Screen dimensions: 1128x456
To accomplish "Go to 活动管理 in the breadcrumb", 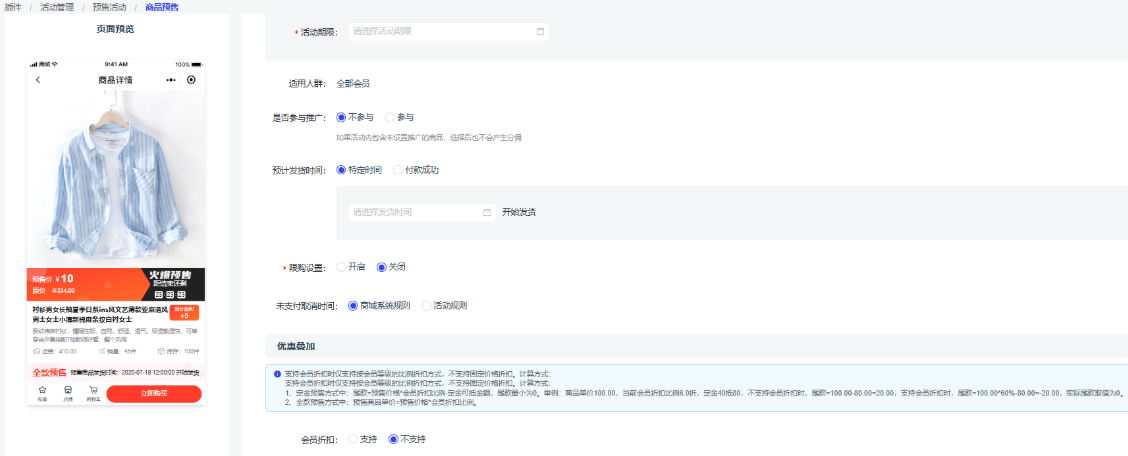I will [x=57, y=7].
